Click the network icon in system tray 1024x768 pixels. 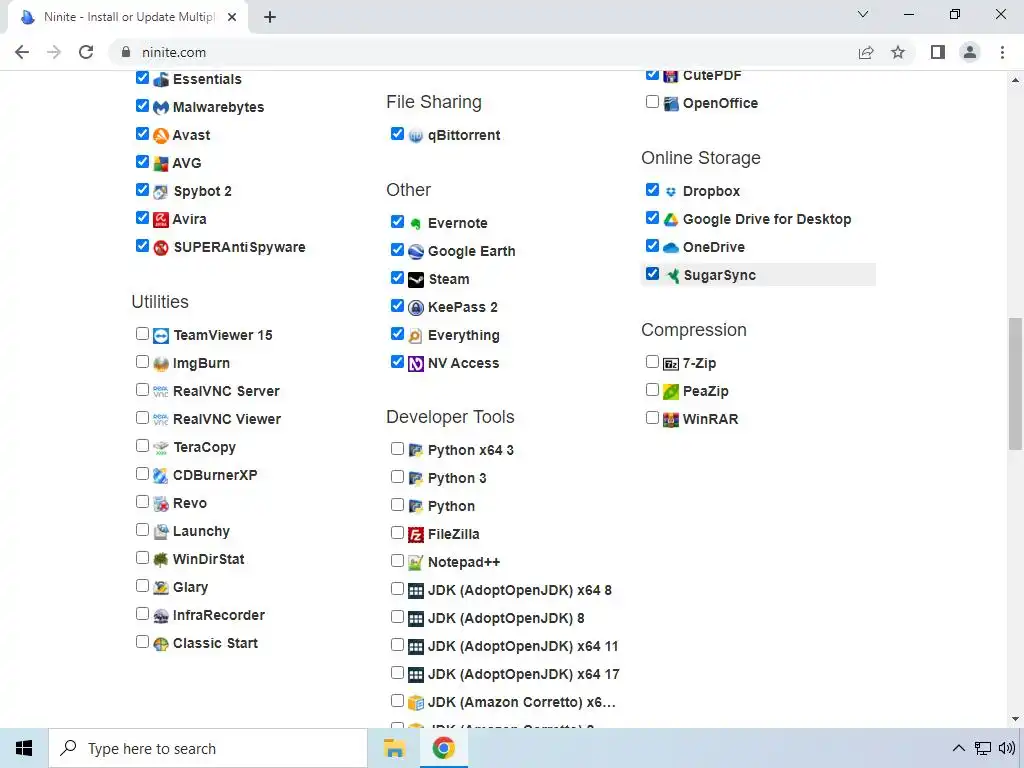click(983, 748)
